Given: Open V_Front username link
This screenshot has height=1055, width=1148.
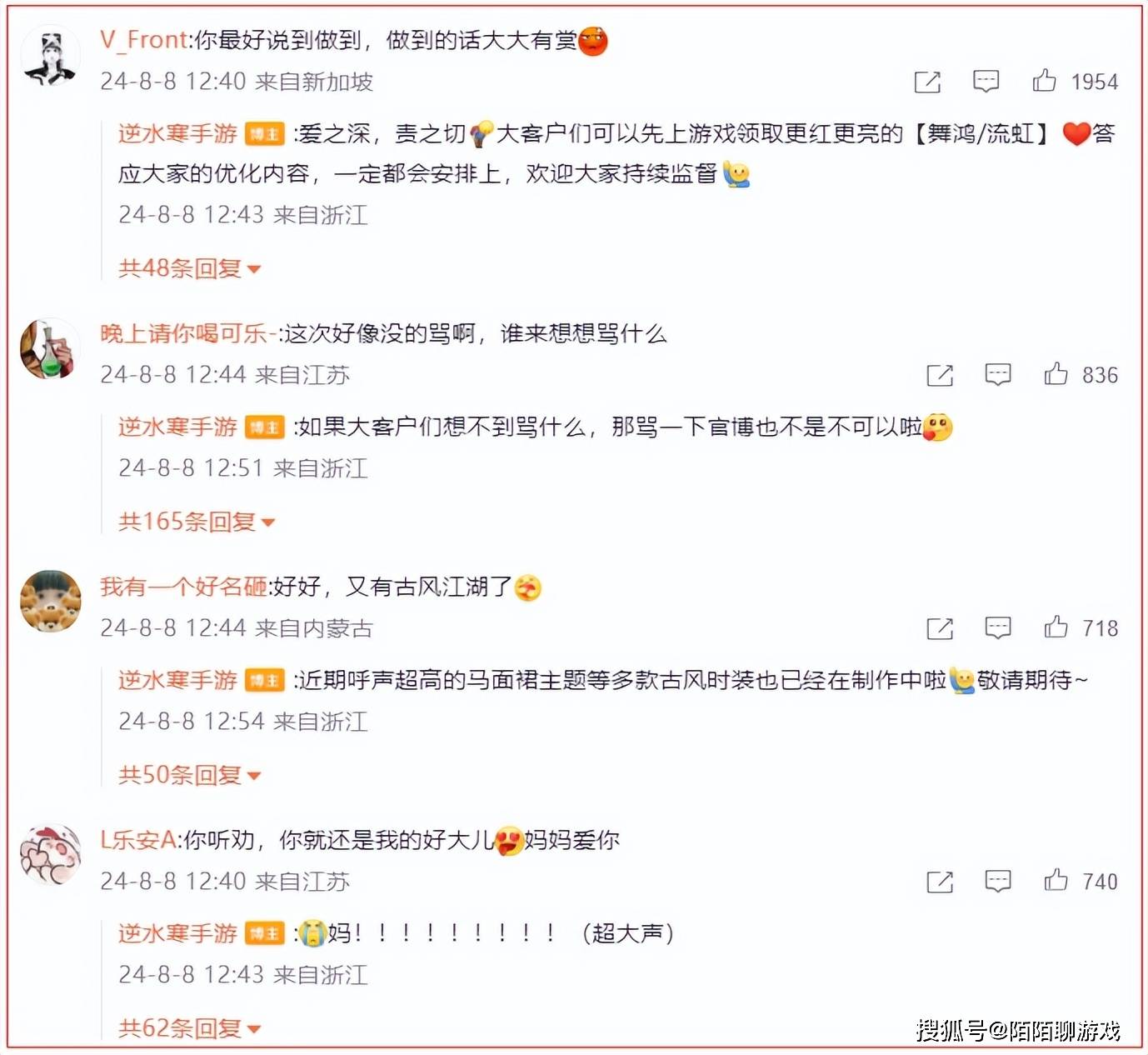Looking at the screenshot, I should point(144,40).
